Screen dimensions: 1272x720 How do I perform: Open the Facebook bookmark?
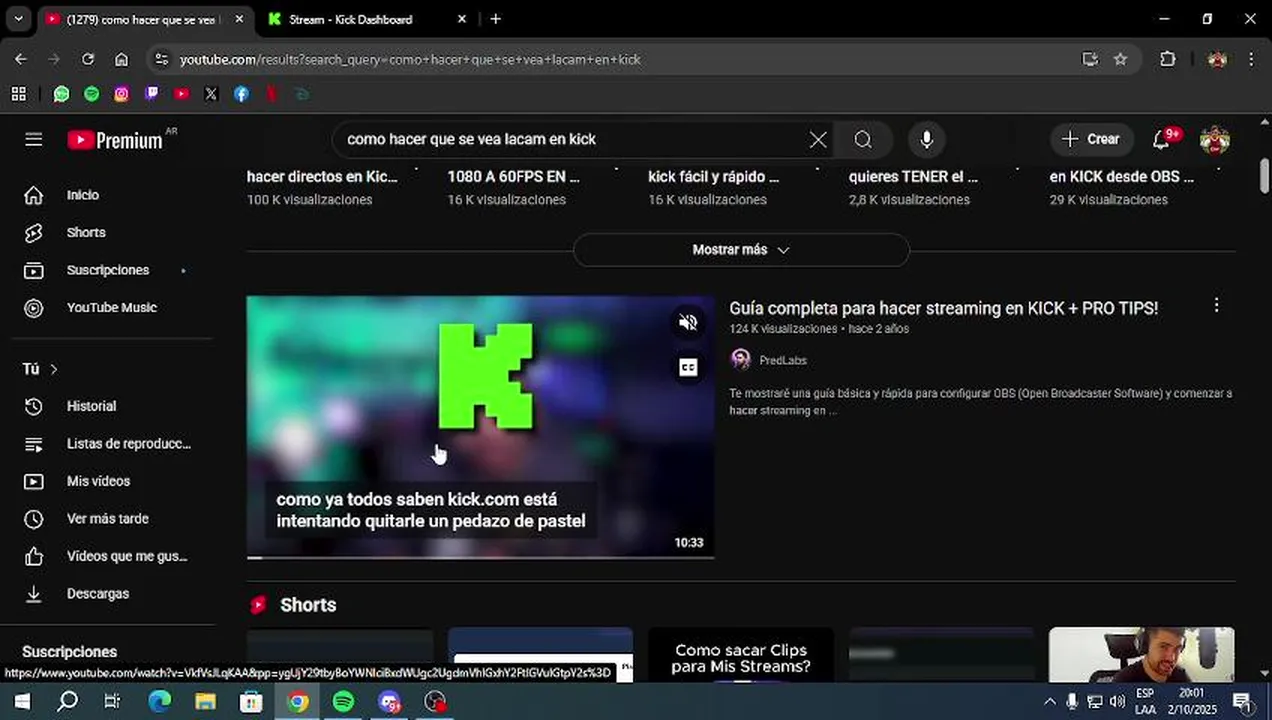click(241, 94)
